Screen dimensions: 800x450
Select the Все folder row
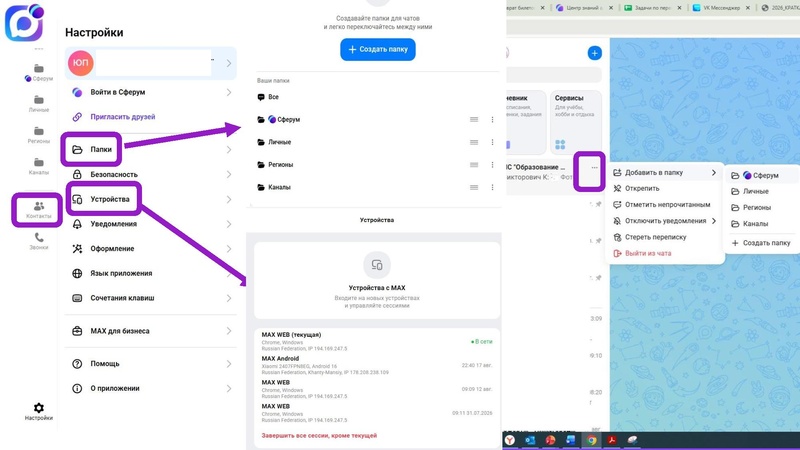click(378, 97)
